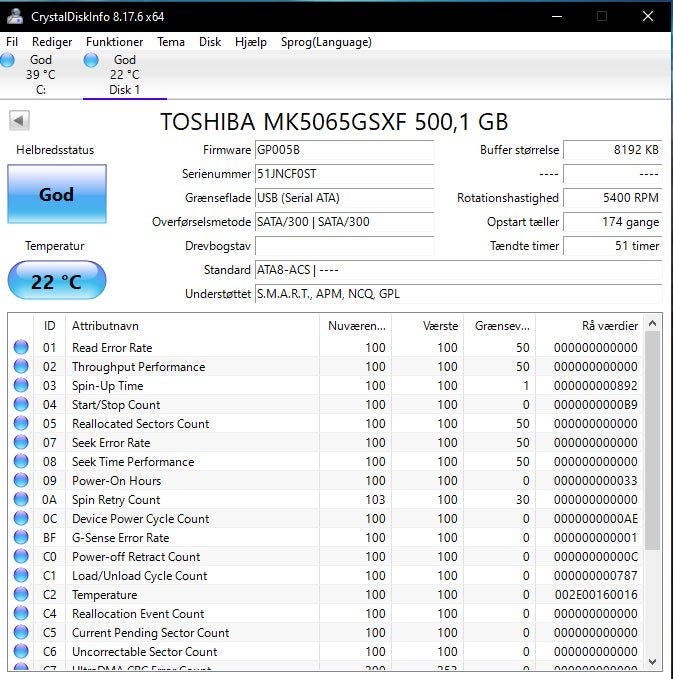
Task: Click the Rå værdier column header
Action: click(609, 326)
